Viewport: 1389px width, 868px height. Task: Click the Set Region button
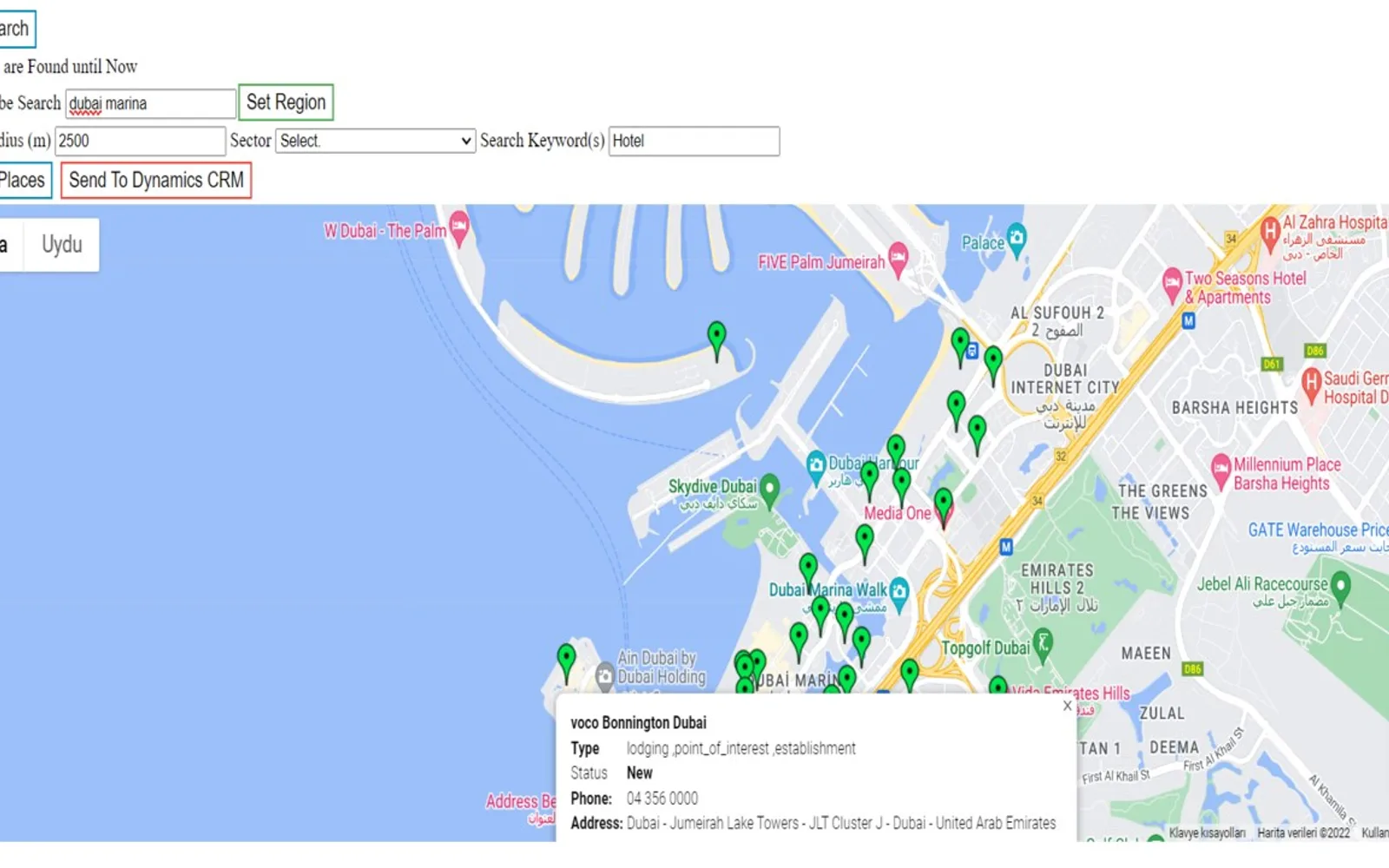(x=286, y=102)
